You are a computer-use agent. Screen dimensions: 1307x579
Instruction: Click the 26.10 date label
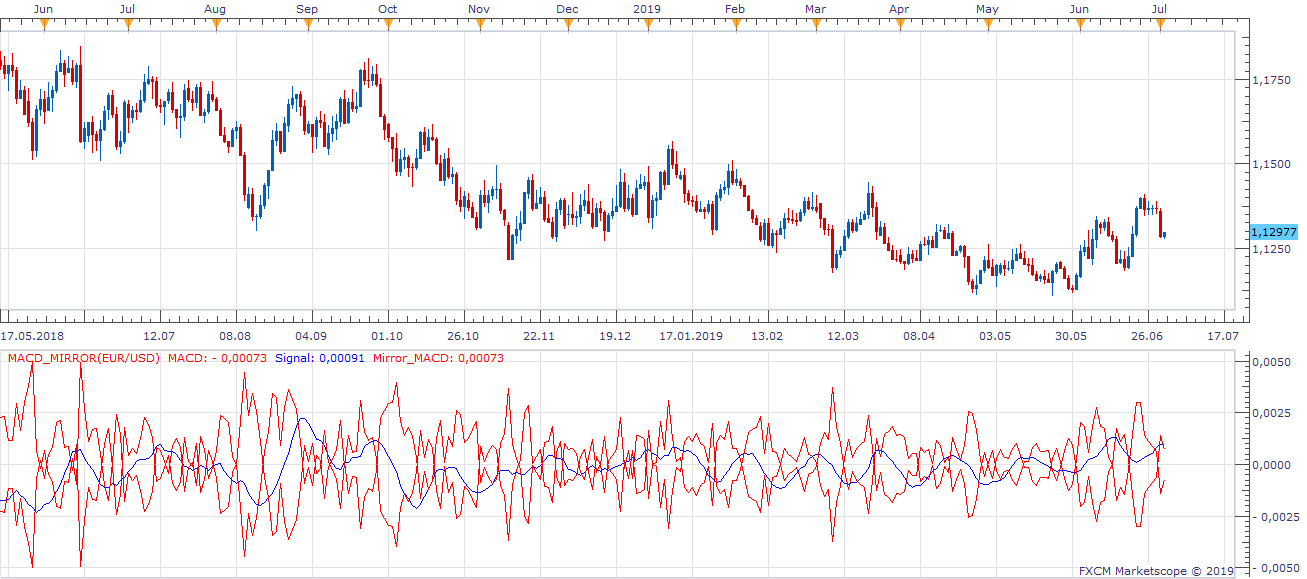click(463, 337)
